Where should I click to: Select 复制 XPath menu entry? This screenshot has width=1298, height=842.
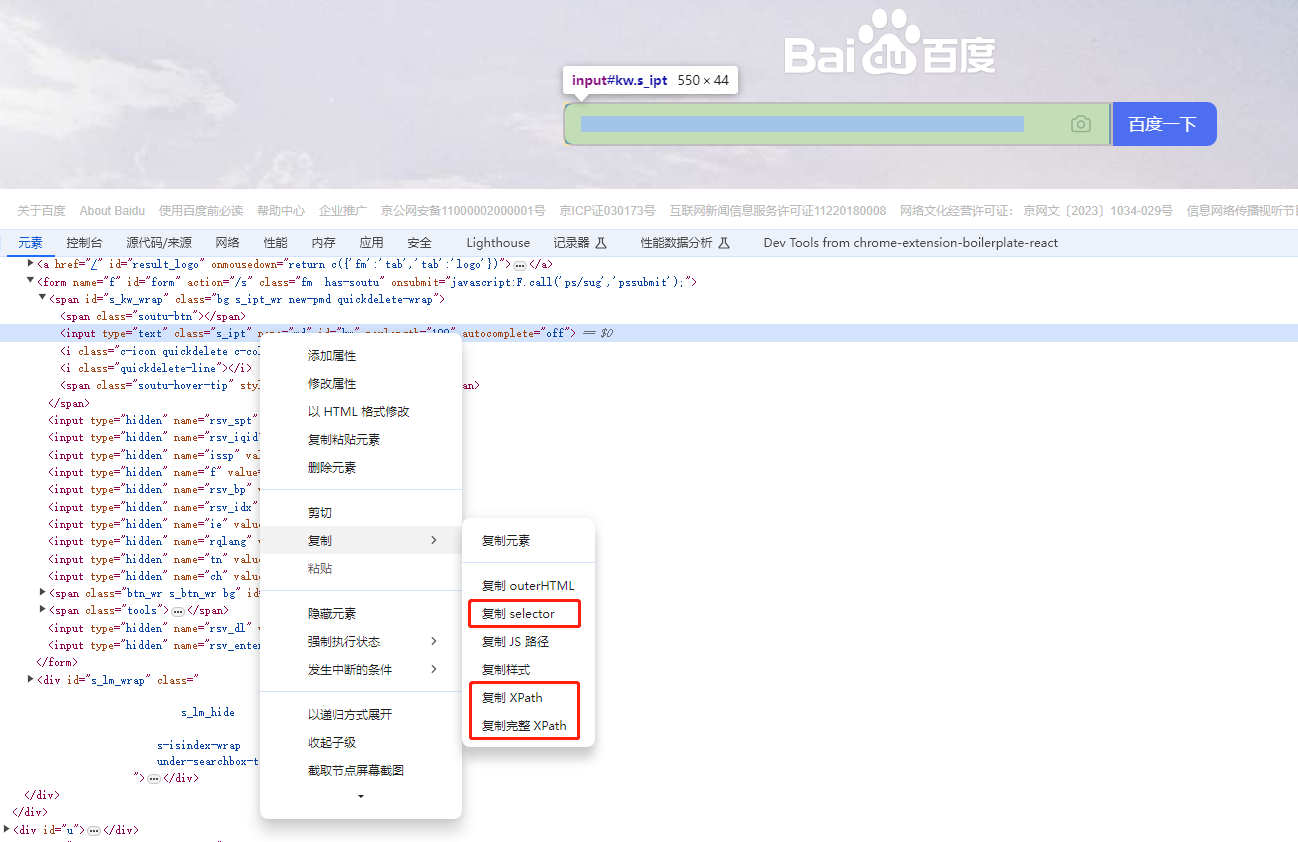click(x=512, y=698)
